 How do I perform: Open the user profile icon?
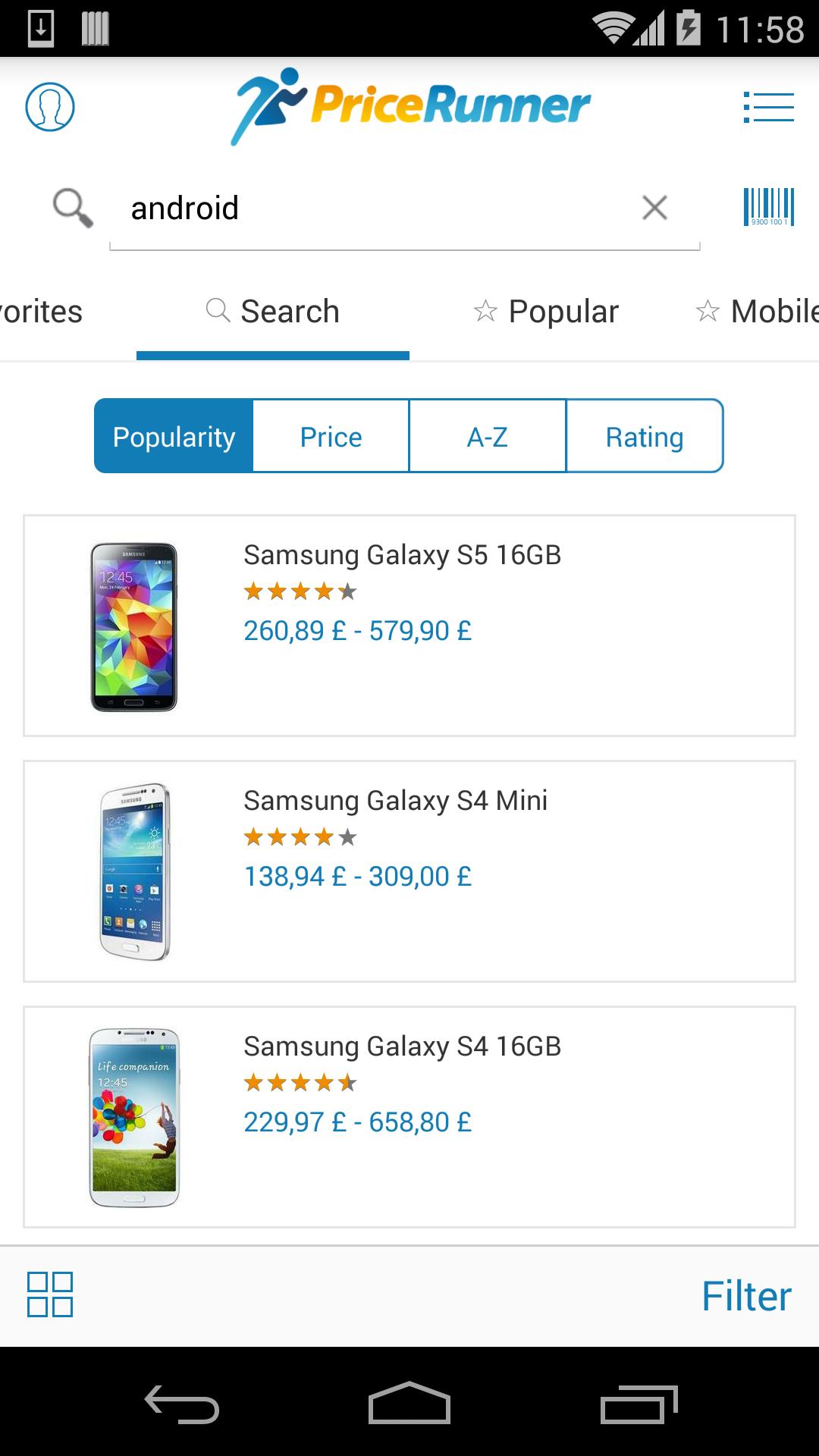[x=50, y=107]
